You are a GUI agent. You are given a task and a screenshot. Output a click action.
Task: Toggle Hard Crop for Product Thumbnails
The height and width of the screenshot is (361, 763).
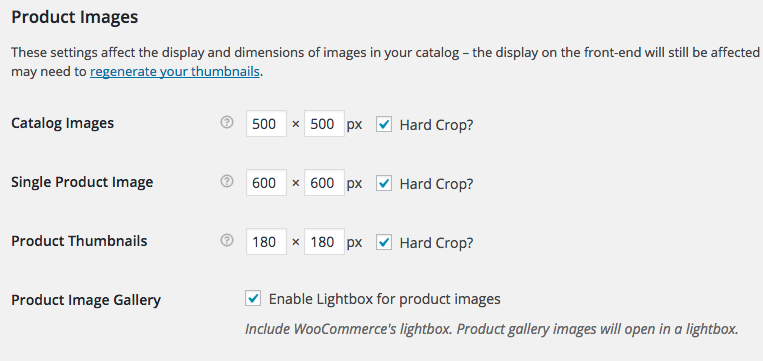tap(384, 242)
